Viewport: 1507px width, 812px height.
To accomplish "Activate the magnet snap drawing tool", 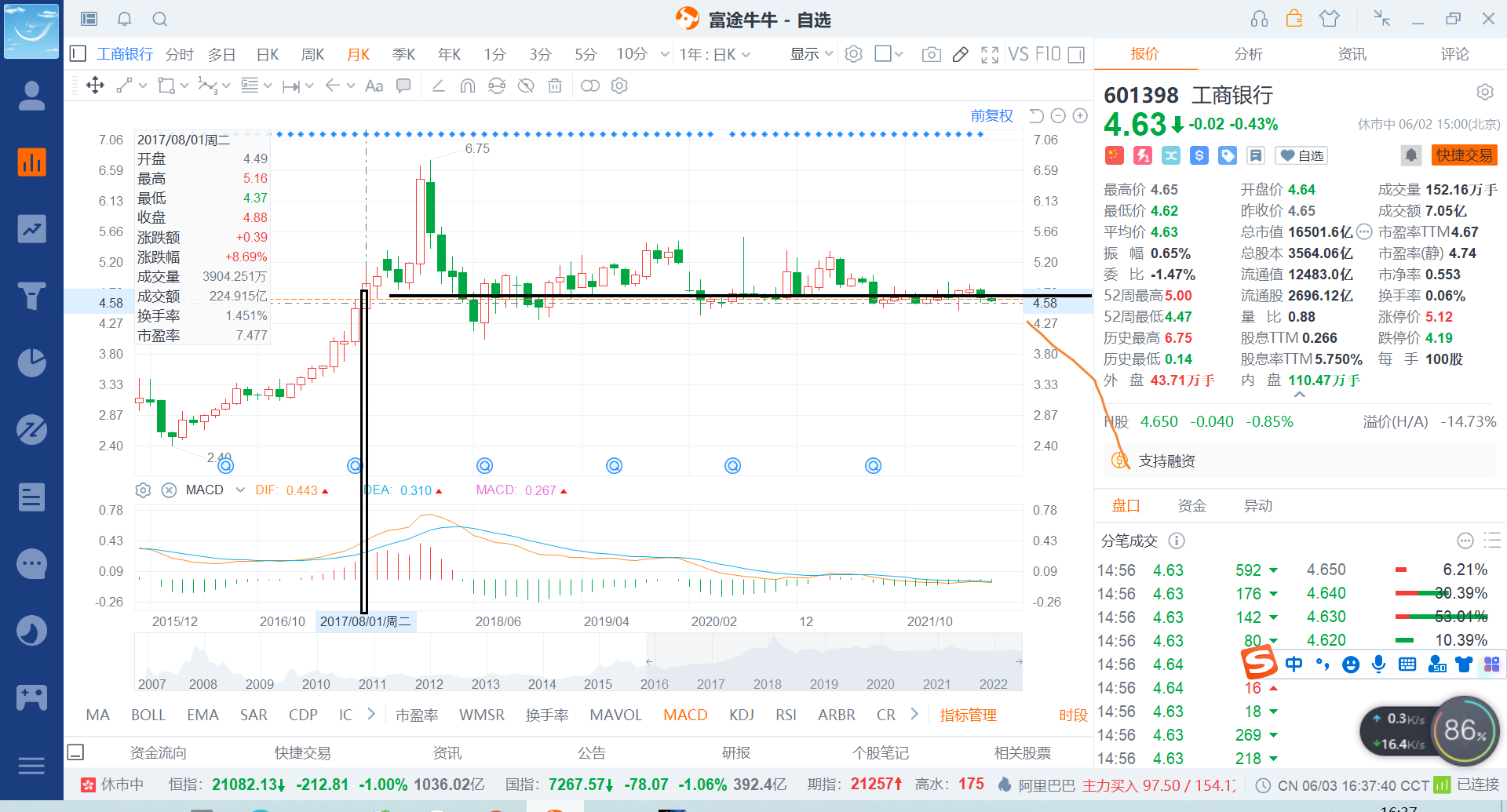I will (468, 86).
